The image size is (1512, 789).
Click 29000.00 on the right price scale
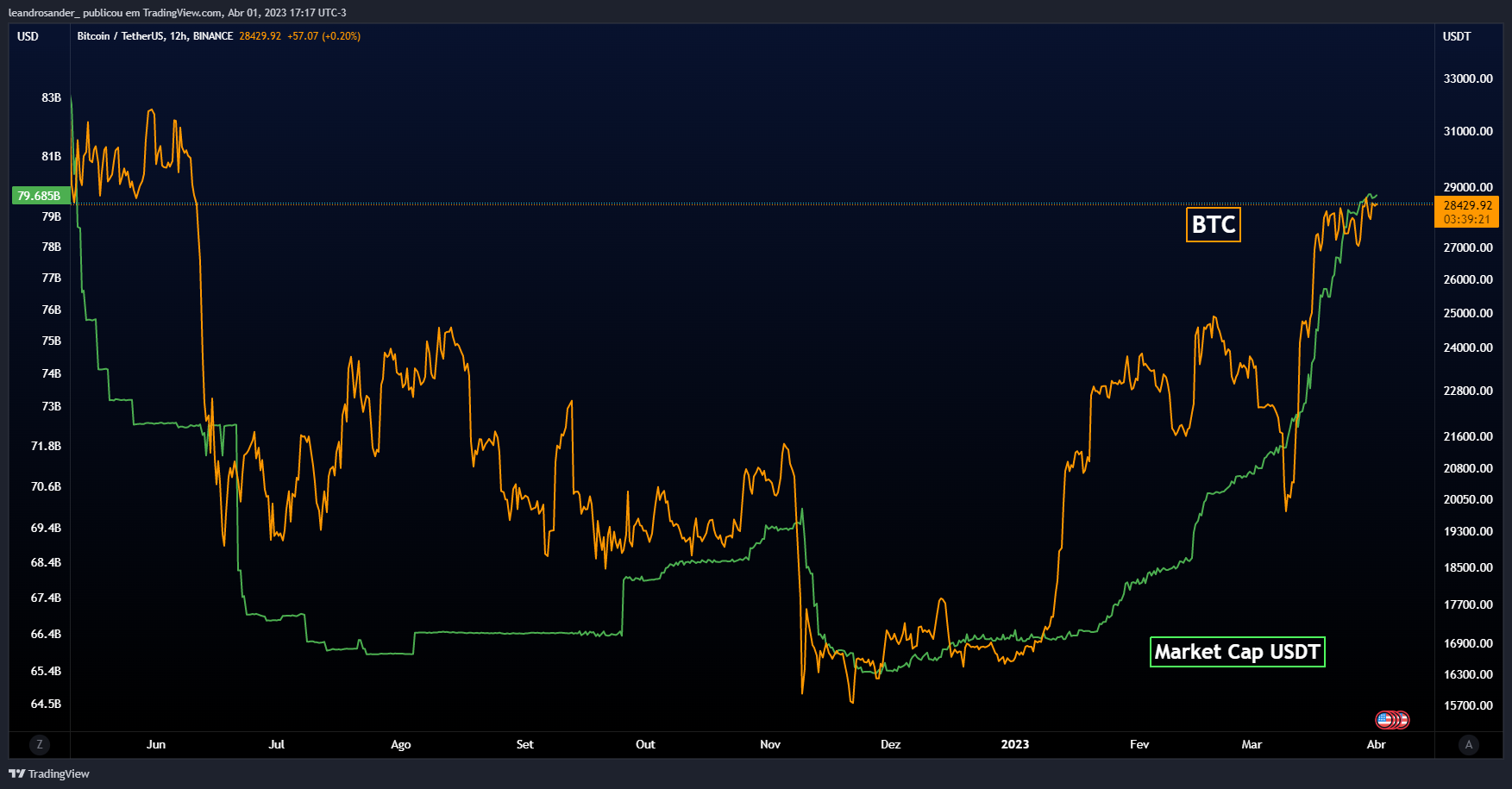[1468, 187]
